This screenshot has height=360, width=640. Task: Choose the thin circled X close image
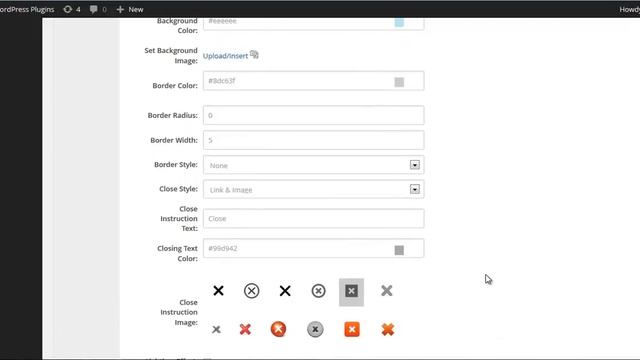coord(251,291)
